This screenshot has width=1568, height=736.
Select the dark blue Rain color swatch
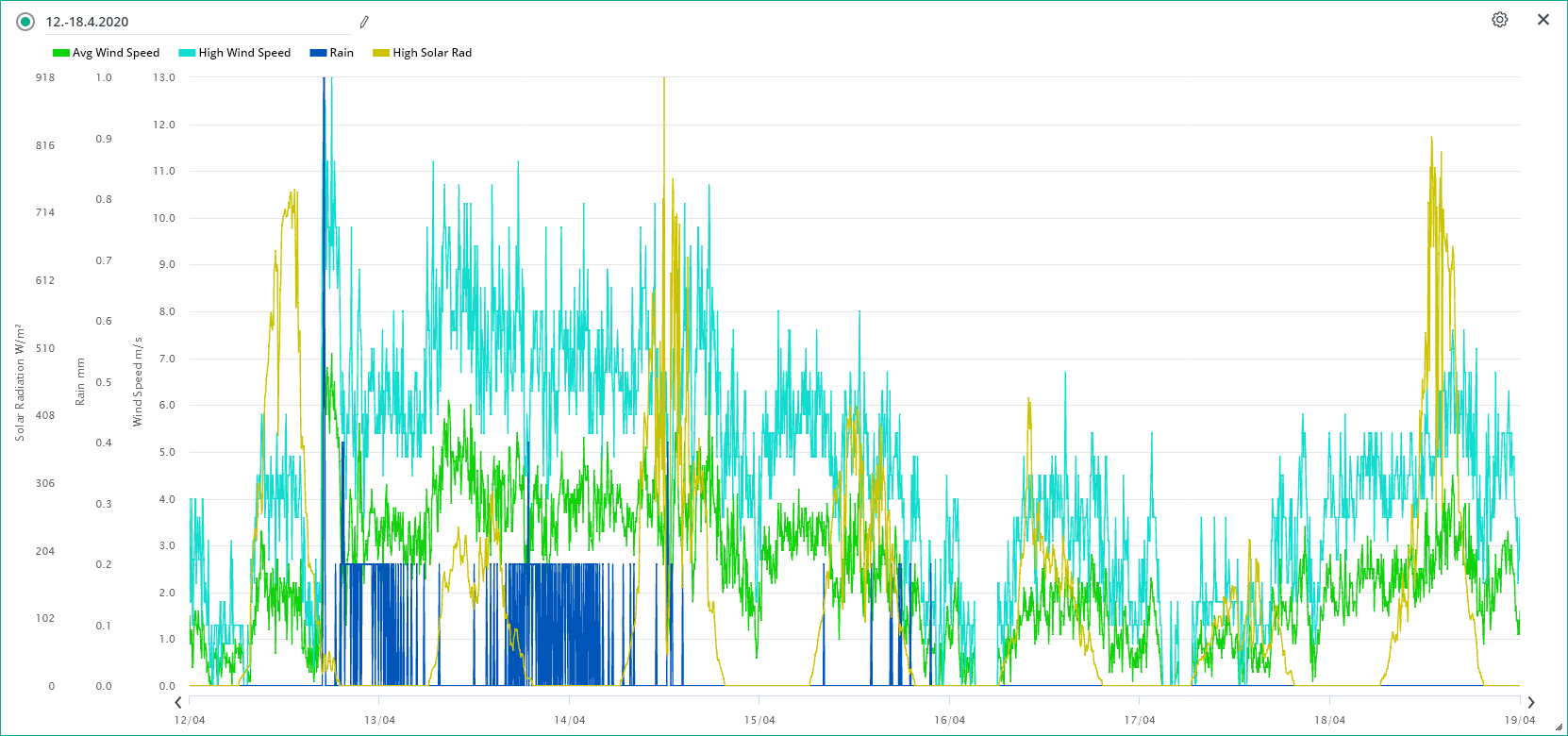318,53
